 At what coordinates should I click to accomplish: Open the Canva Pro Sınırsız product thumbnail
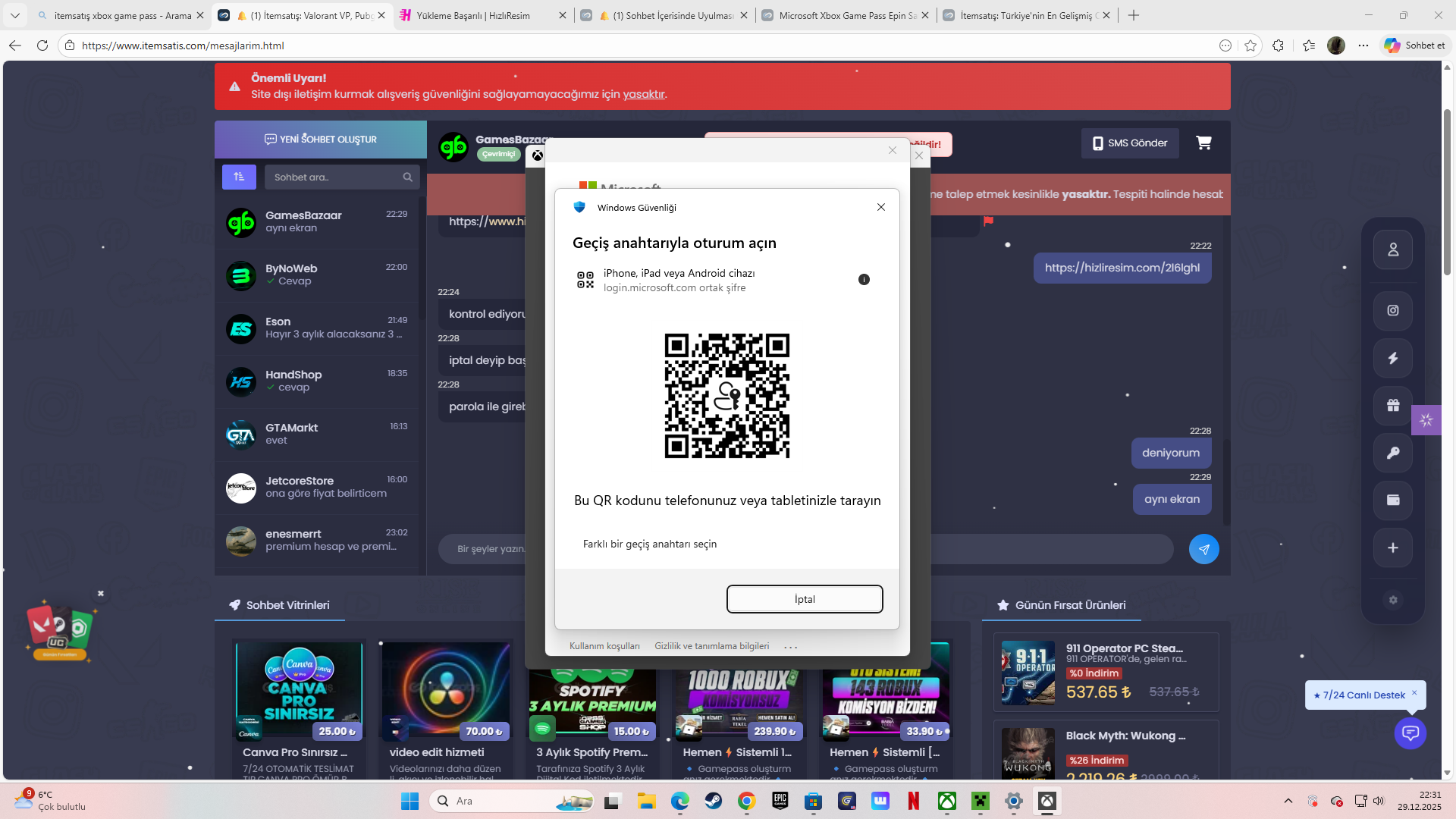[300, 691]
